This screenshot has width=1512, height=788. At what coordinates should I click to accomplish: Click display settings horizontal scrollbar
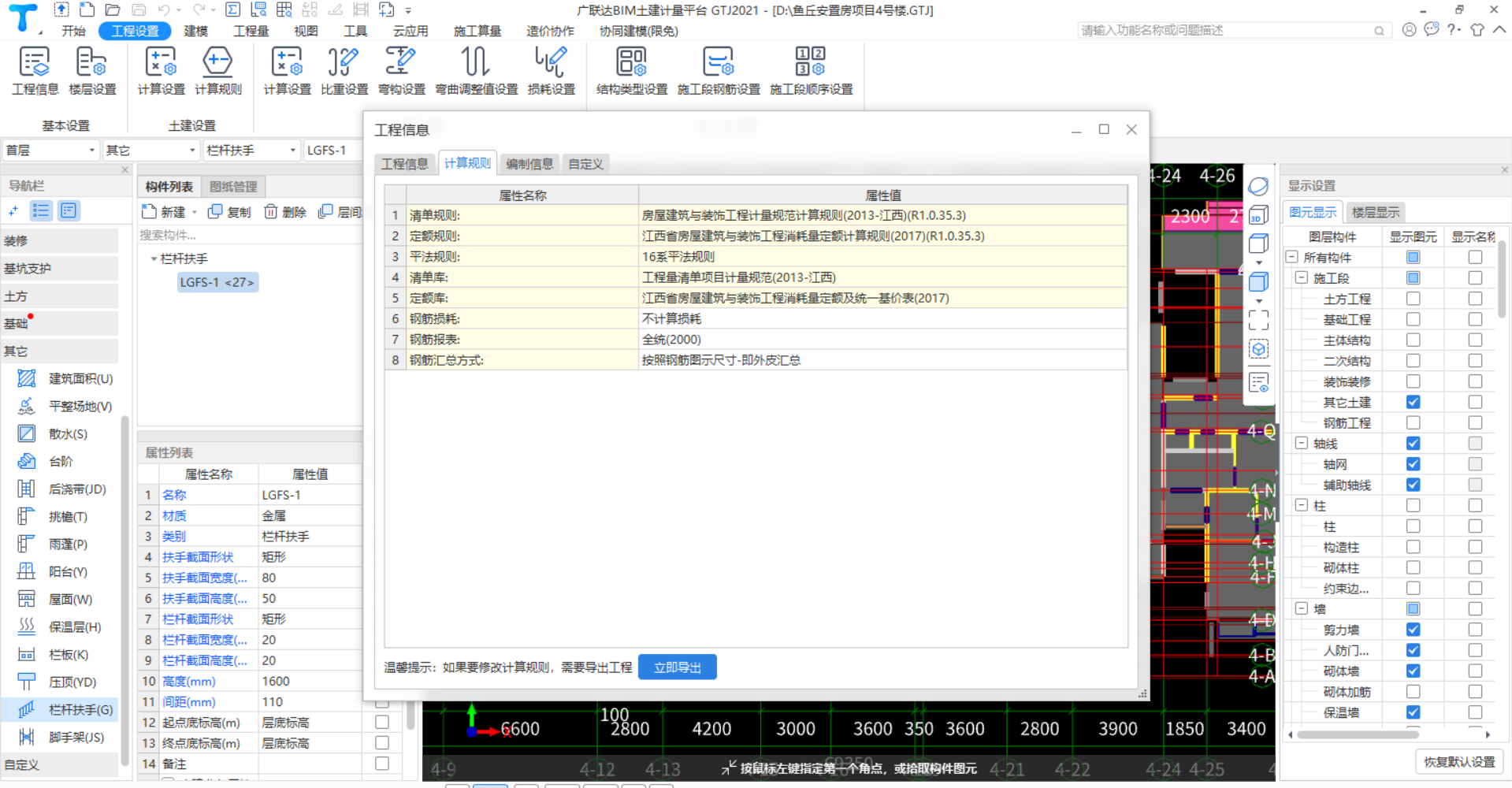(x=1358, y=734)
